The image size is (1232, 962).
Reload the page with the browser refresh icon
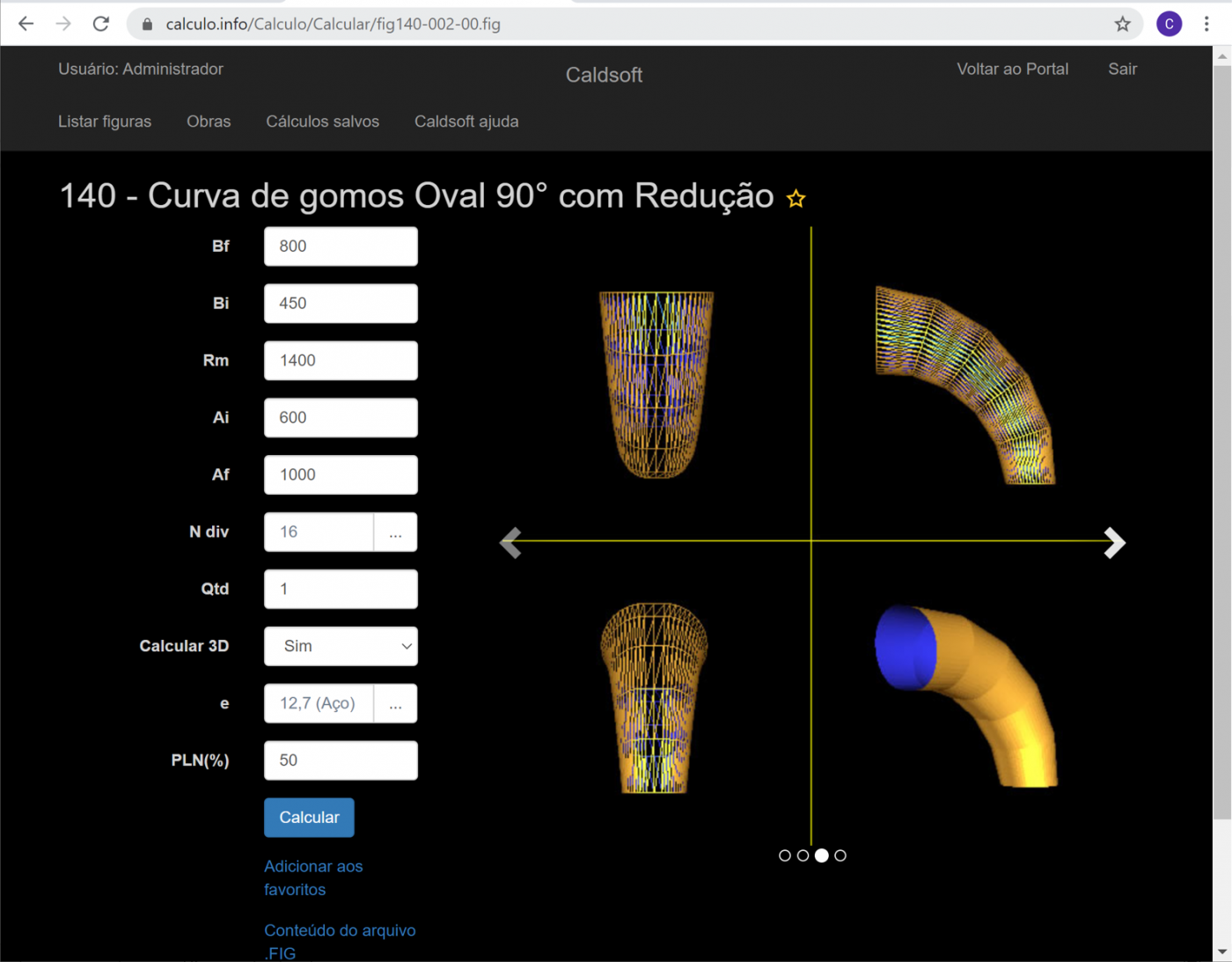101,24
